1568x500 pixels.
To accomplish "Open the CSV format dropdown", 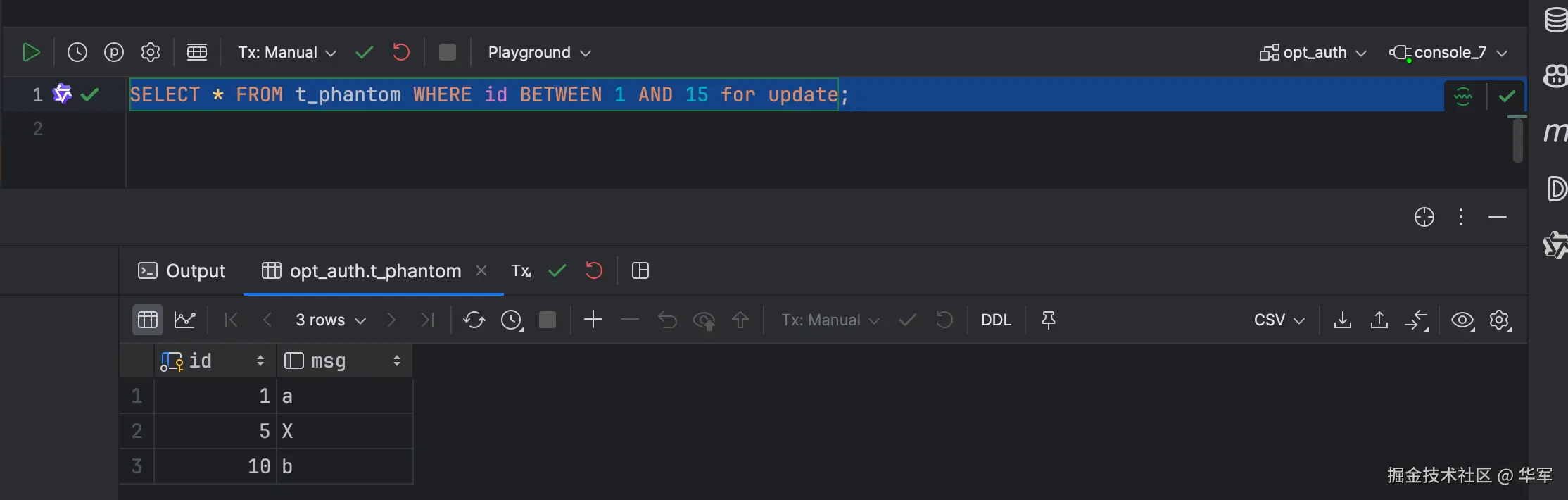I will (1279, 320).
